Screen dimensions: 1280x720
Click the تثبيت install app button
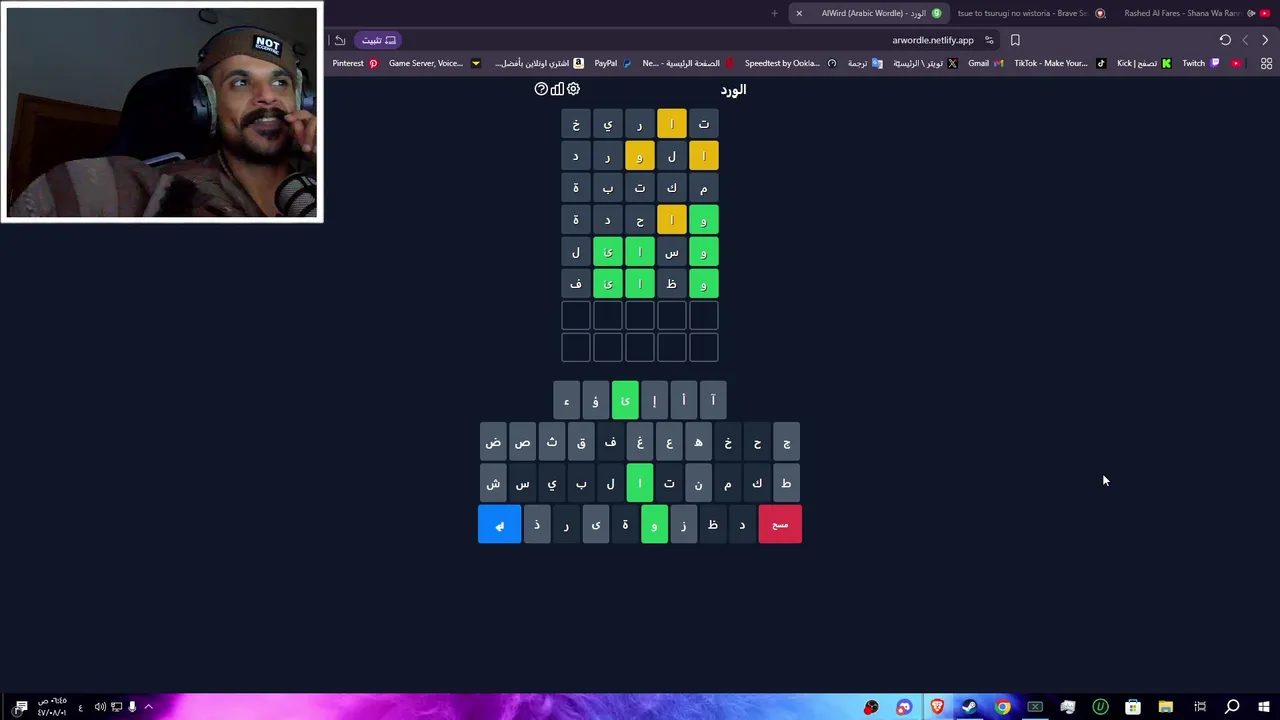coord(379,40)
